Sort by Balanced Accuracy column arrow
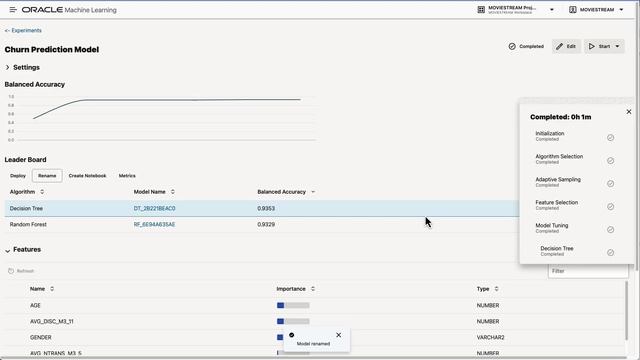640x360 pixels. pyautogui.click(x=313, y=192)
